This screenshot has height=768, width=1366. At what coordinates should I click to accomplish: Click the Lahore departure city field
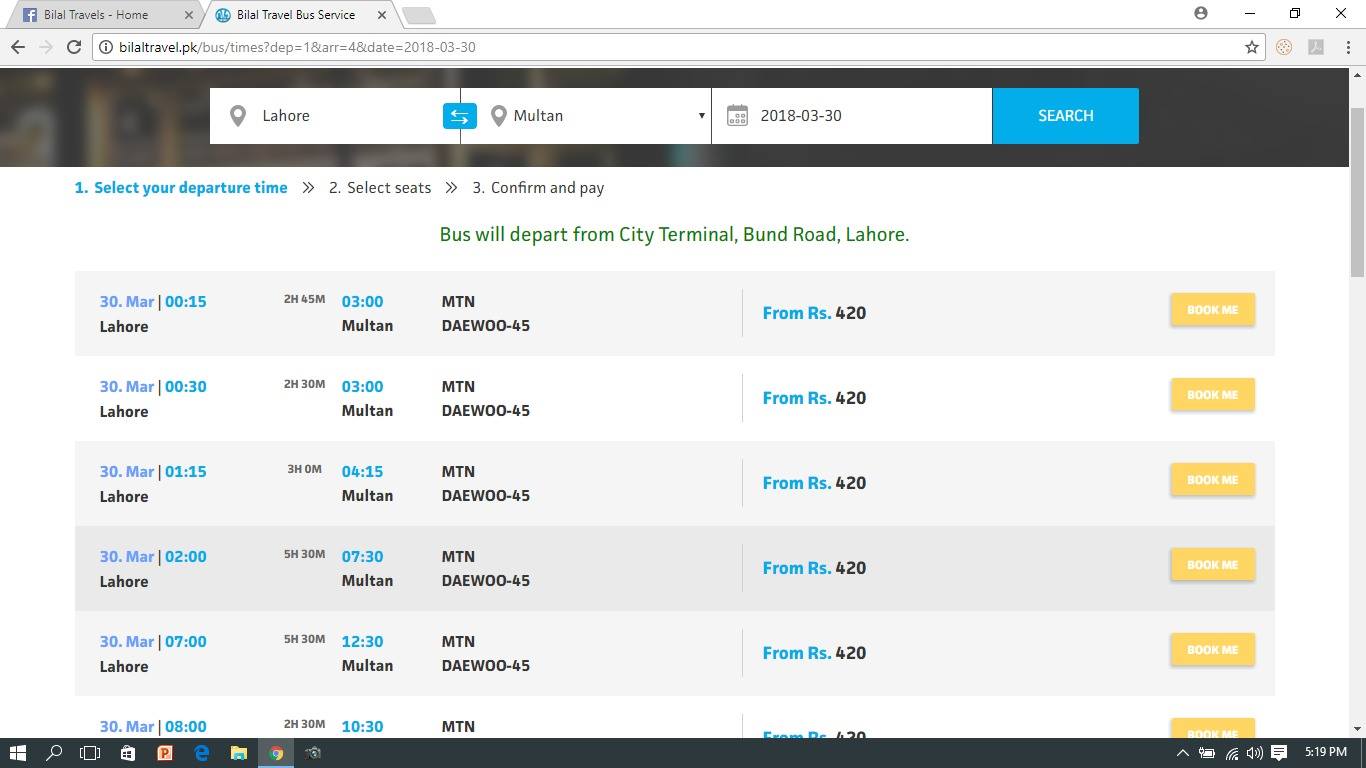(335, 116)
